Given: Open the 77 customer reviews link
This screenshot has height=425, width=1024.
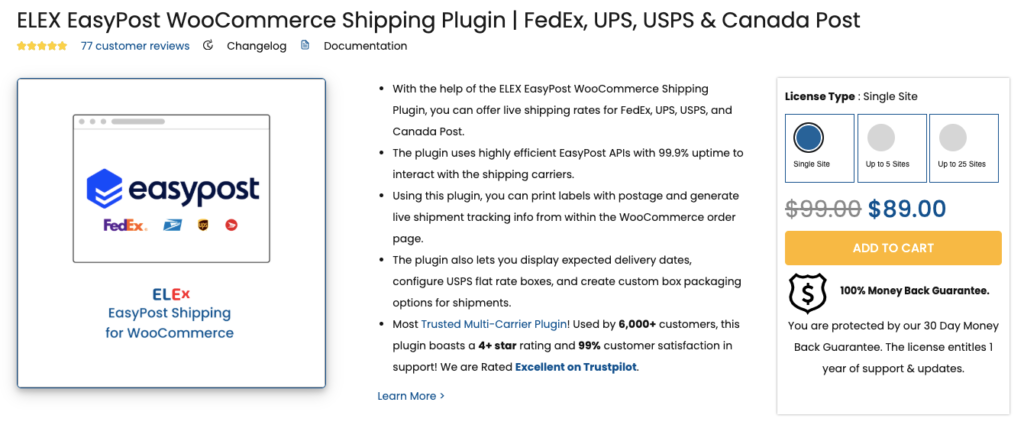Looking at the screenshot, I should click(135, 46).
